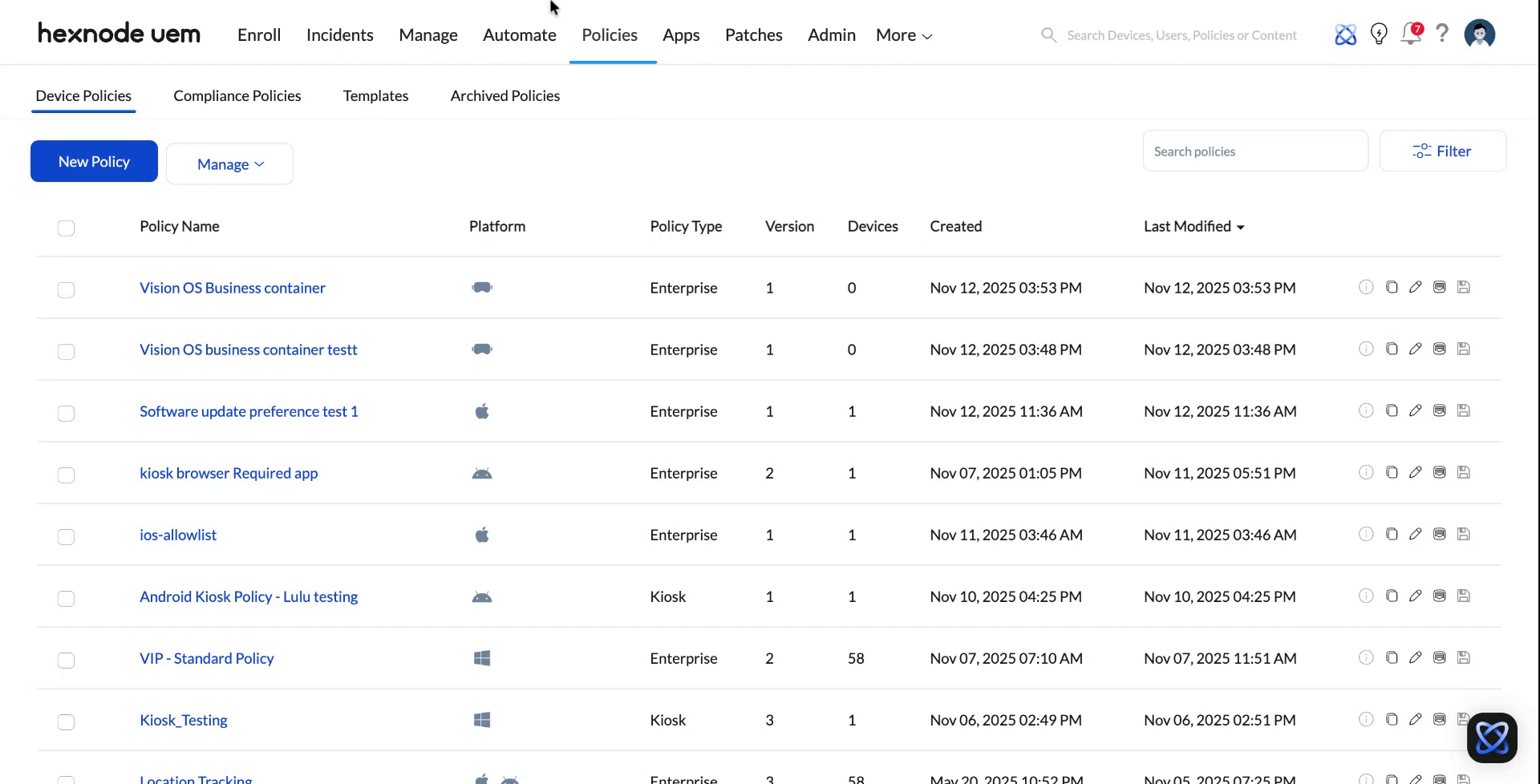Viewport: 1540px width, 784px height.
Task: Navigate to the Patches menu item
Action: [x=753, y=34]
